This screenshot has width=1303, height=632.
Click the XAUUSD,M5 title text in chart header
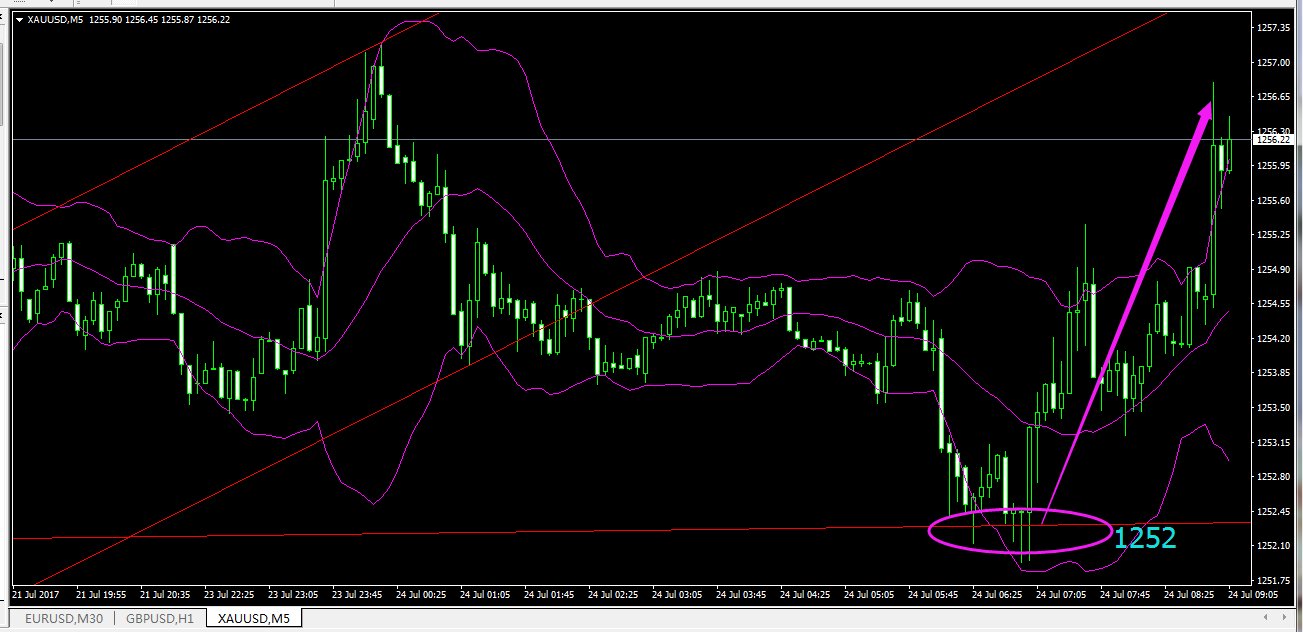54,19
